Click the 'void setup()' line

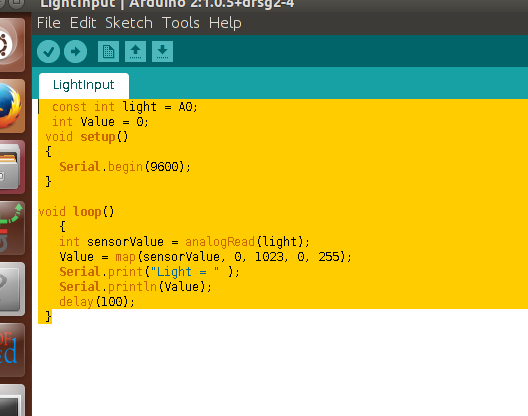point(87,137)
